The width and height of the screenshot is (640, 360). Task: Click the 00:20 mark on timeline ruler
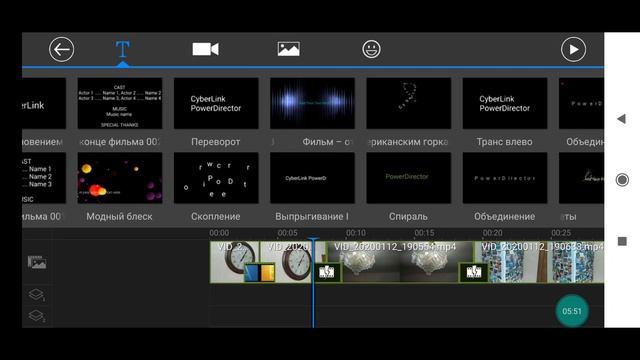point(492,233)
